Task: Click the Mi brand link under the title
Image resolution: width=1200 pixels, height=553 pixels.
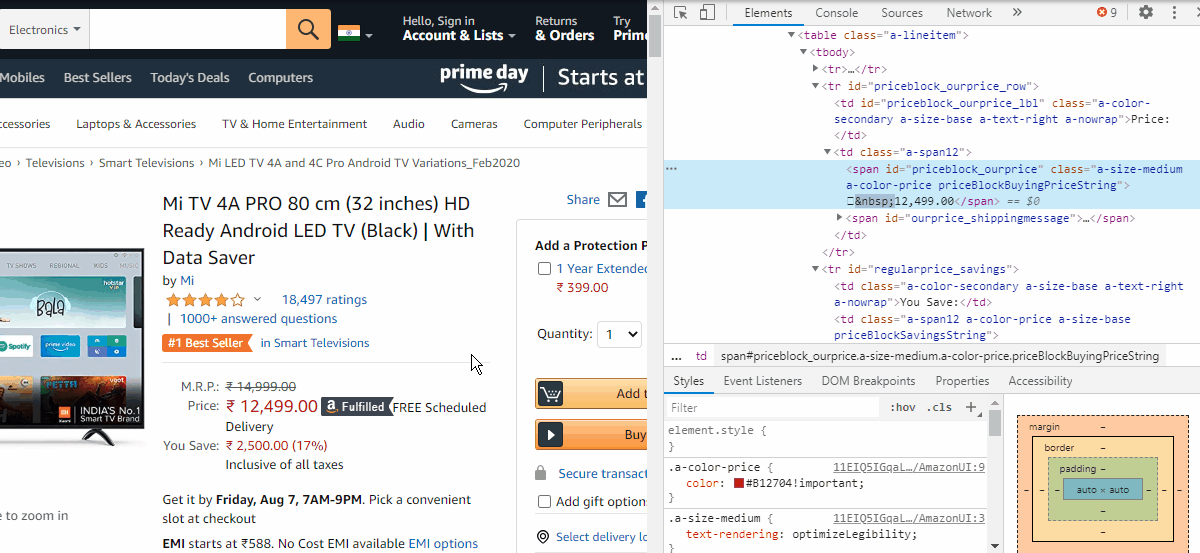Action: (187, 280)
